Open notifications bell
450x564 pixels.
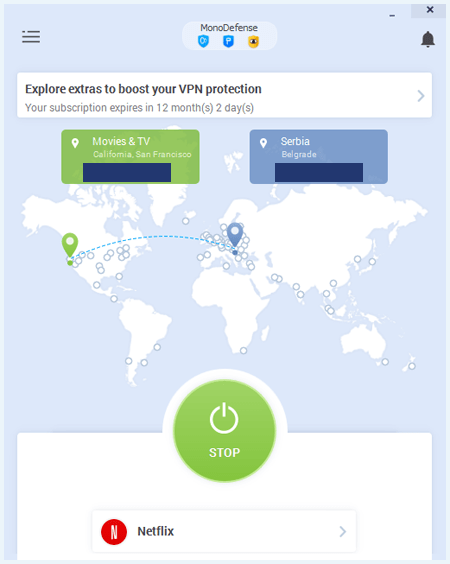(x=428, y=39)
